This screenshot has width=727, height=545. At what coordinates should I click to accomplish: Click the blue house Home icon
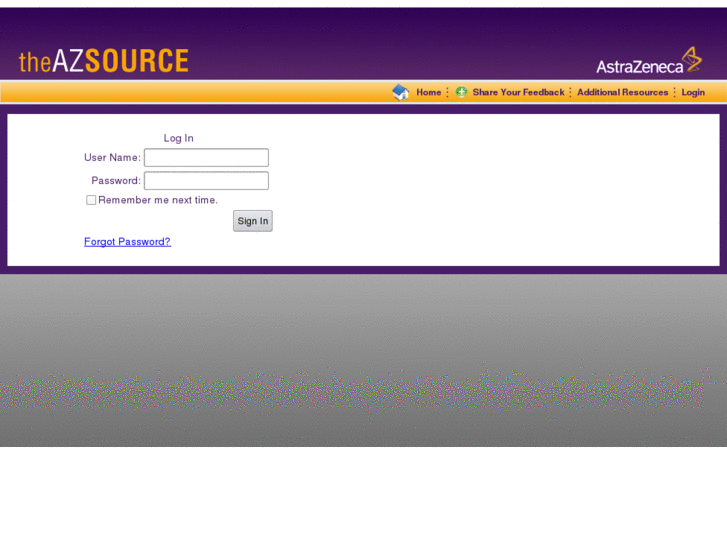coord(401,92)
